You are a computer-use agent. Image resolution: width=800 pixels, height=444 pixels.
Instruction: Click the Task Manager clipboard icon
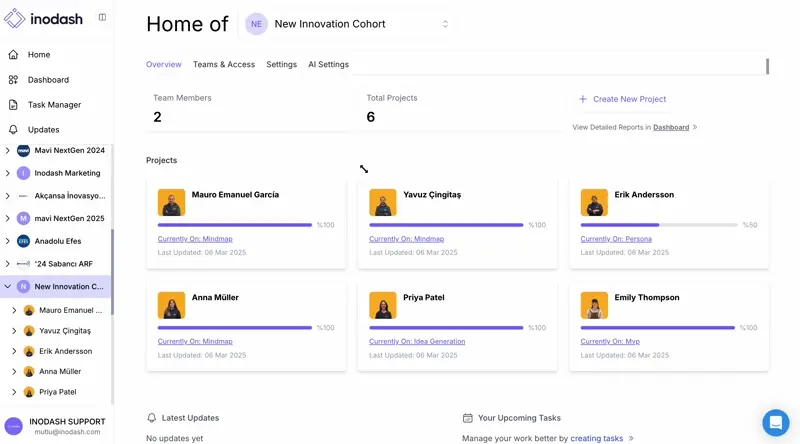pos(13,105)
